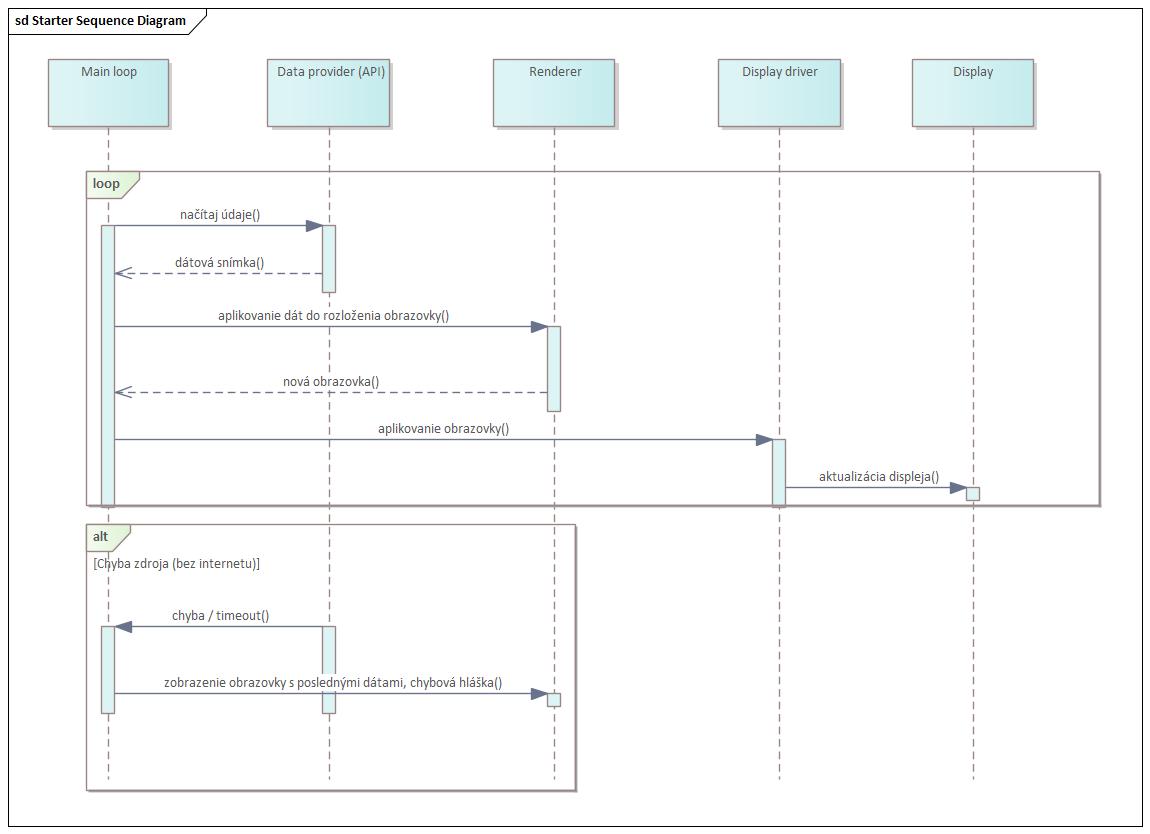Pick the Display driver lifeline header

pos(779,93)
